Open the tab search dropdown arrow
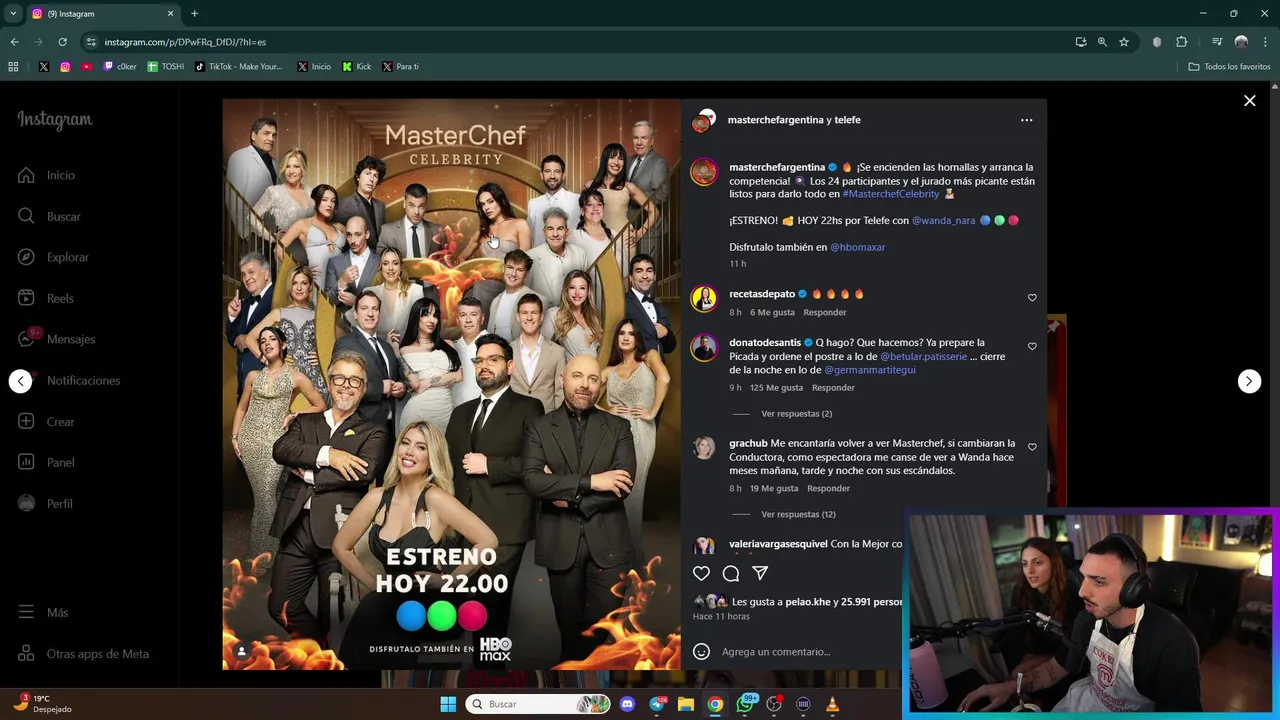The image size is (1280, 720). point(13,14)
